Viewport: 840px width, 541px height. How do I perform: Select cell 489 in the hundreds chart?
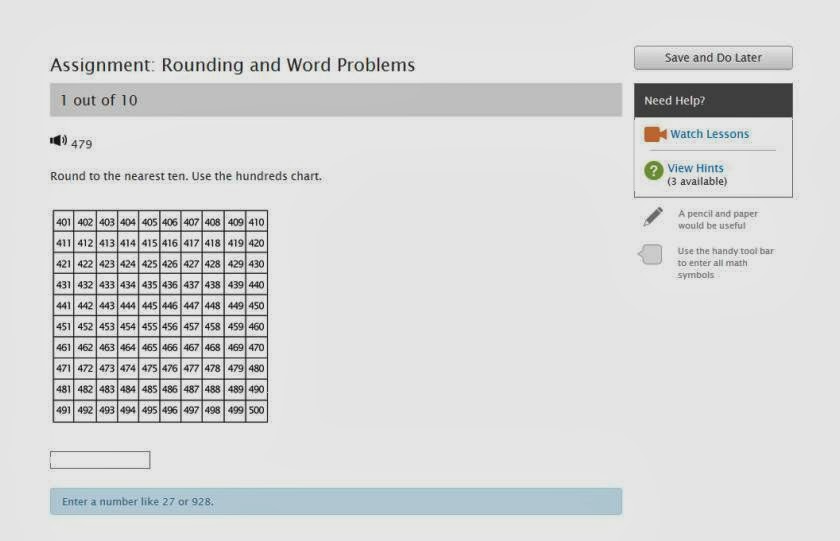point(235,389)
